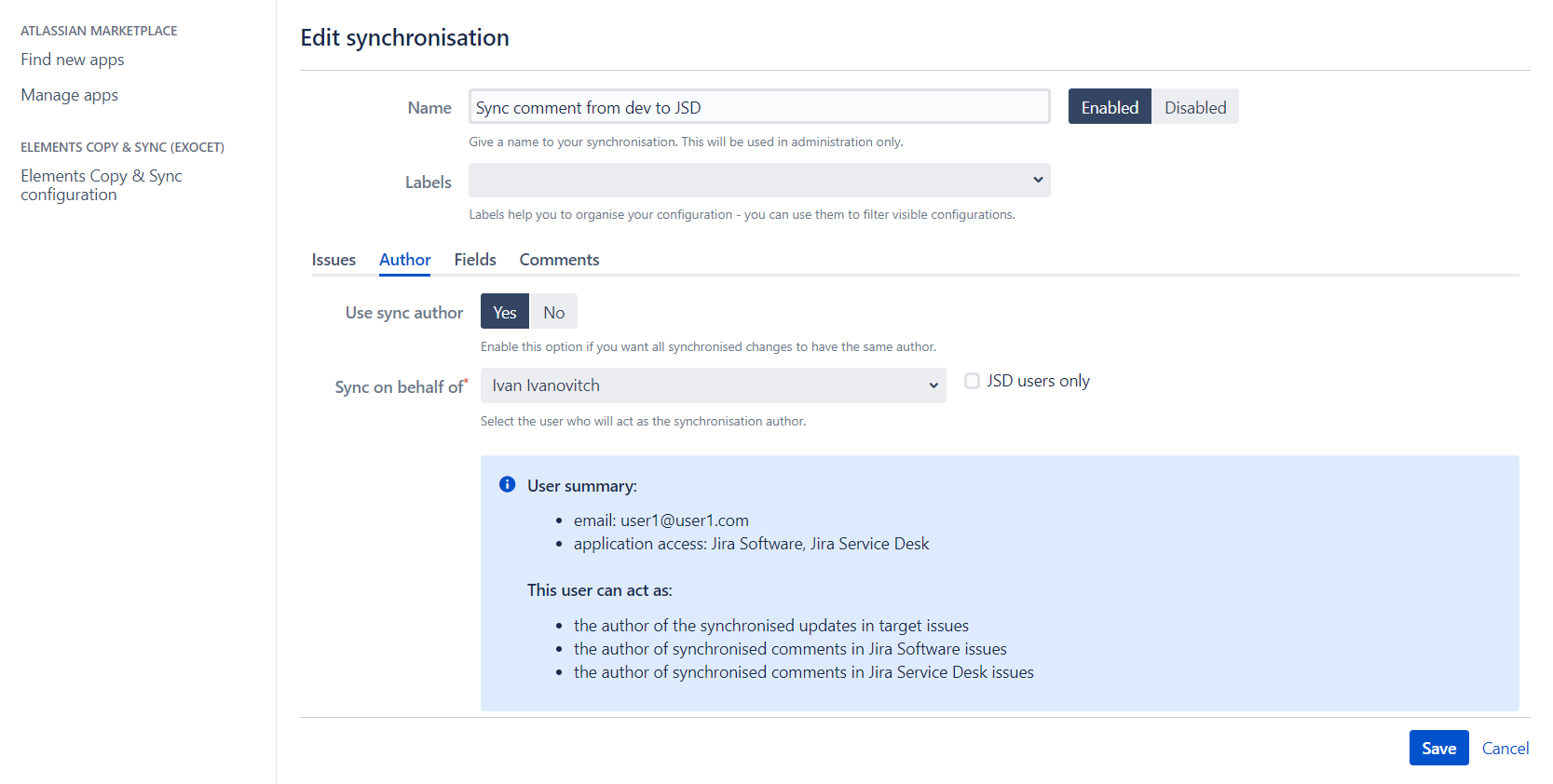Switch to the Fields tab
The width and height of the screenshot is (1553, 784).
(x=474, y=259)
